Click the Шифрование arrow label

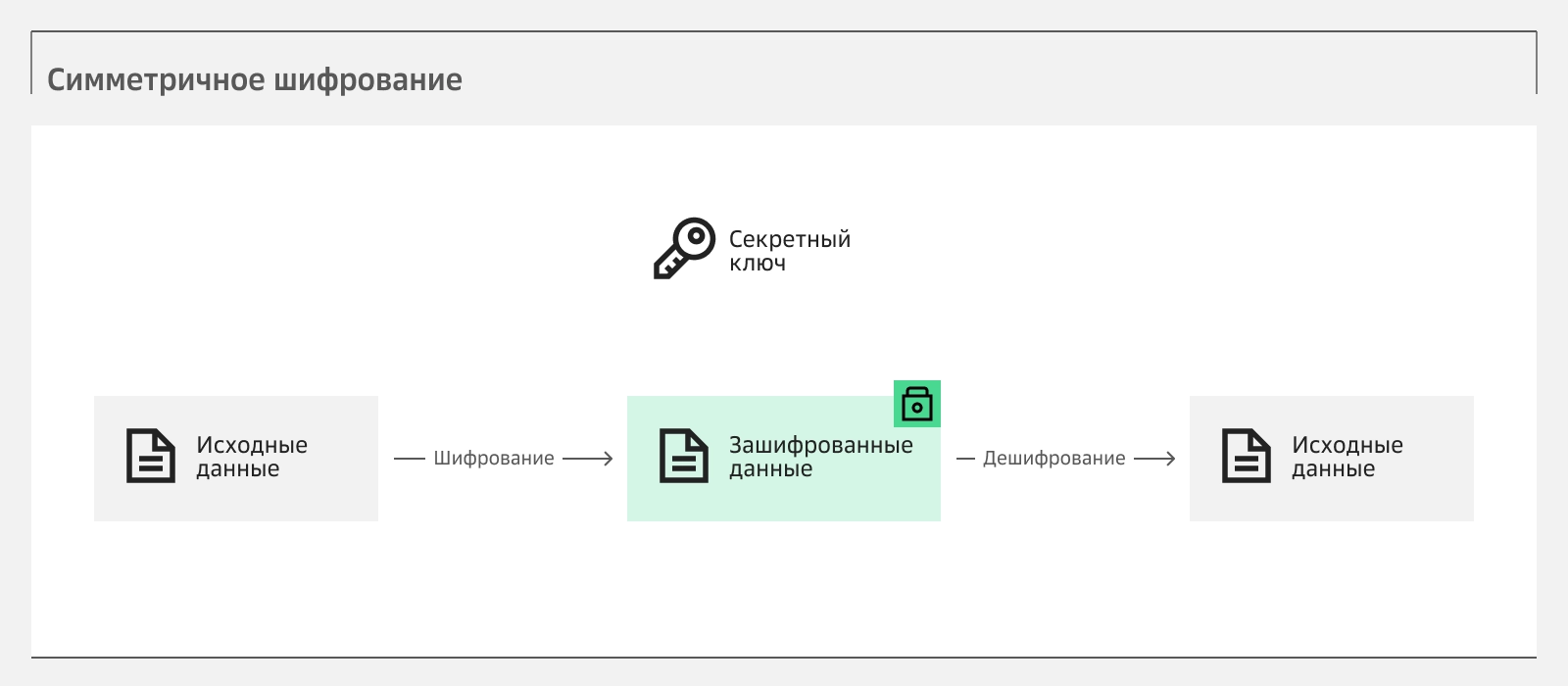click(494, 458)
